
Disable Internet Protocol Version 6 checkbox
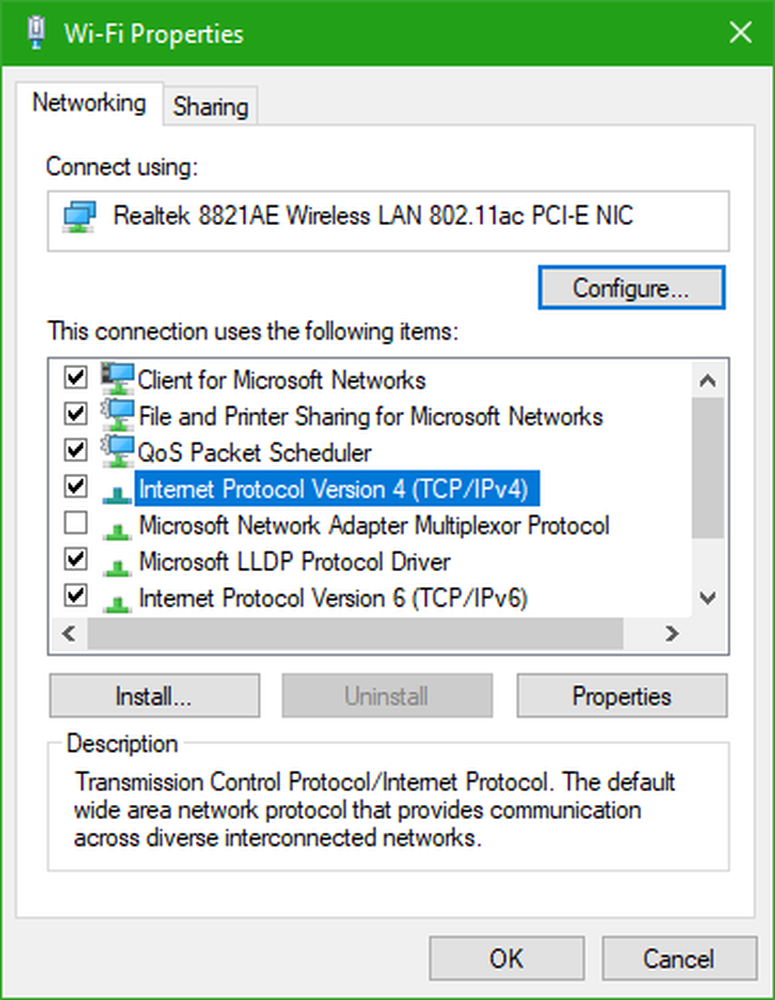75,596
